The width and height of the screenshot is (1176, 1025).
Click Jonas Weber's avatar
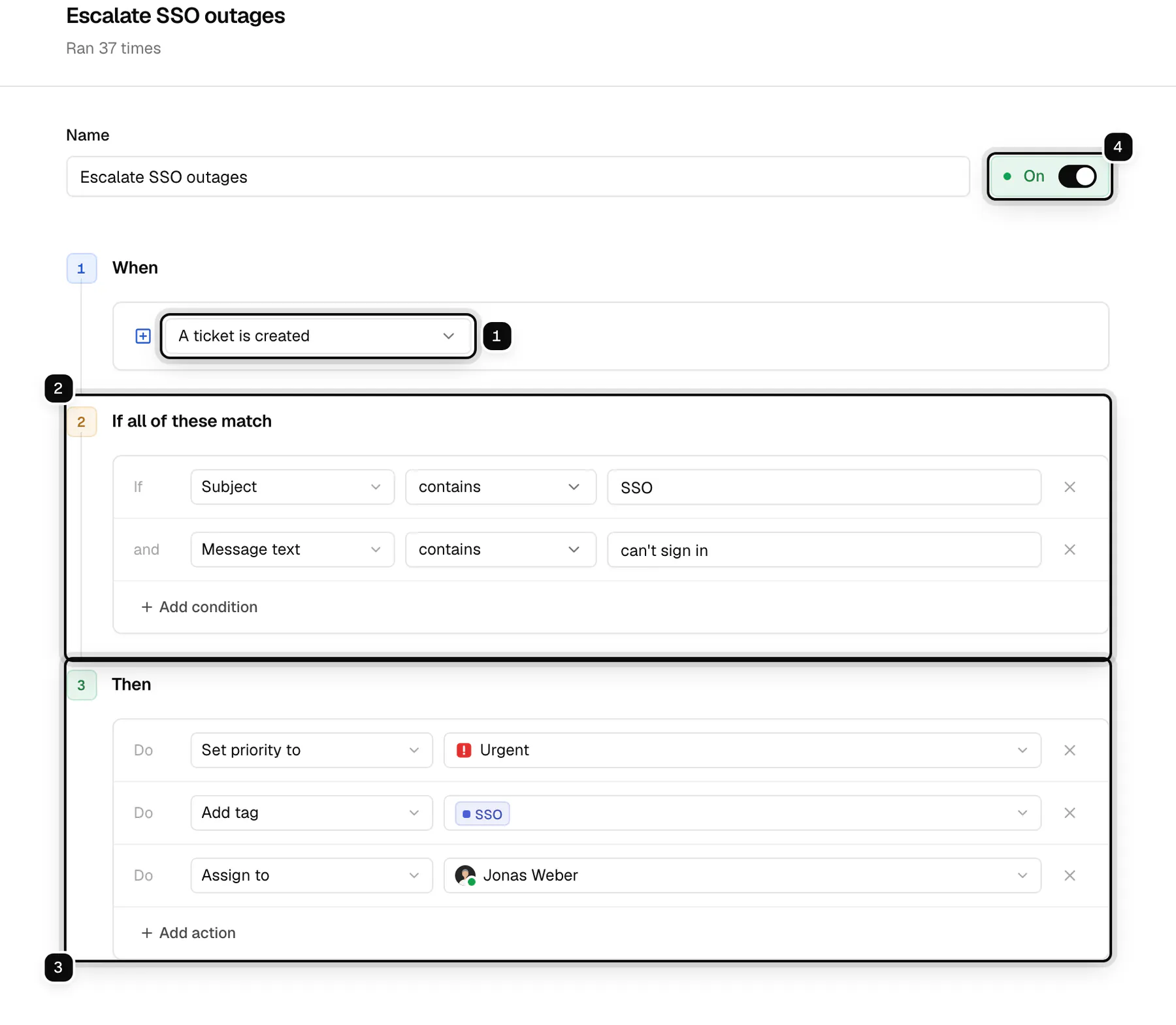coord(465,875)
